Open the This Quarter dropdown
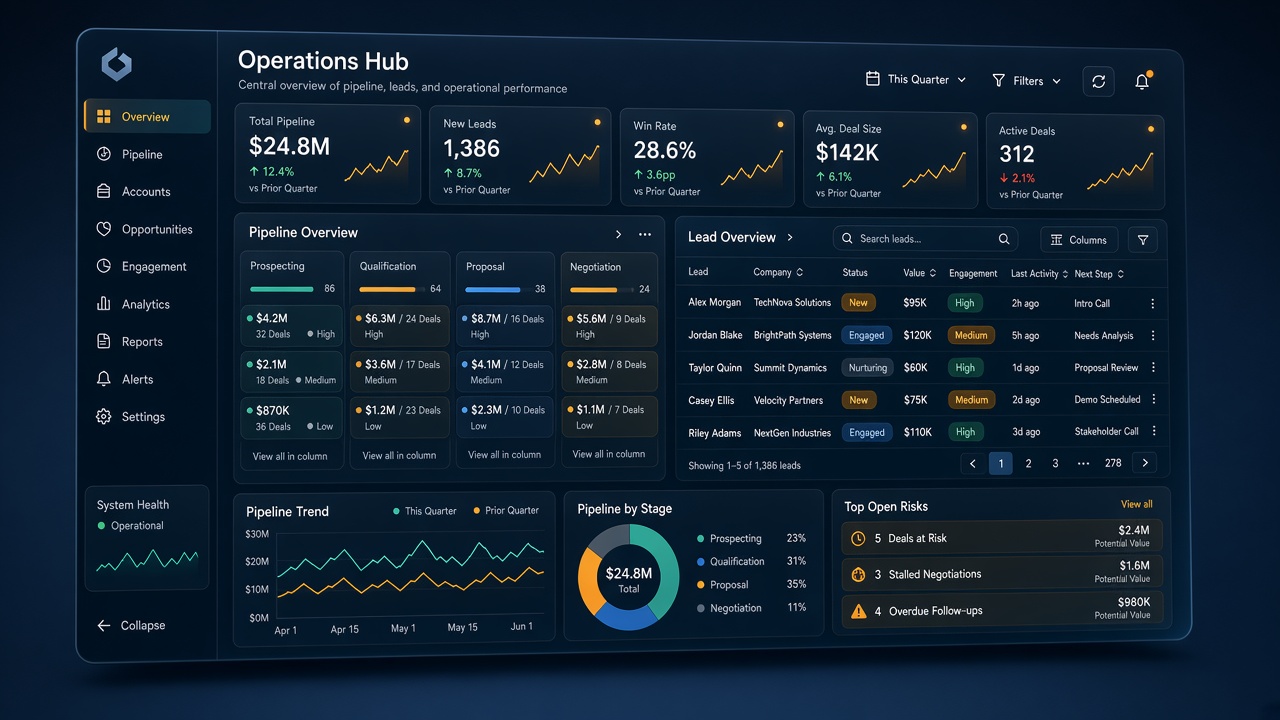The height and width of the screenshot is (720, 1280). coord(917,79)
